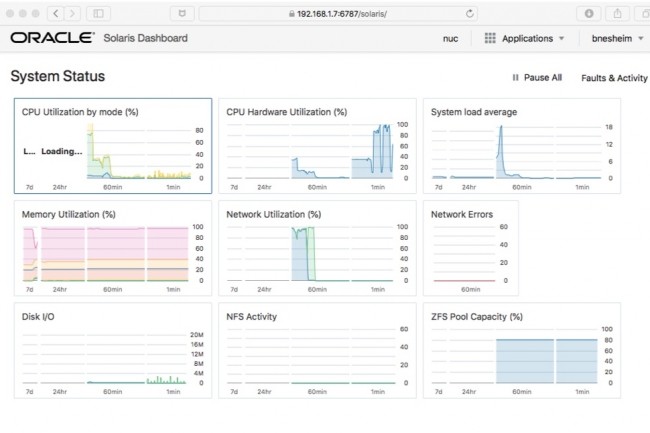Select the NFS Activity chart

[x=317, y=351]
